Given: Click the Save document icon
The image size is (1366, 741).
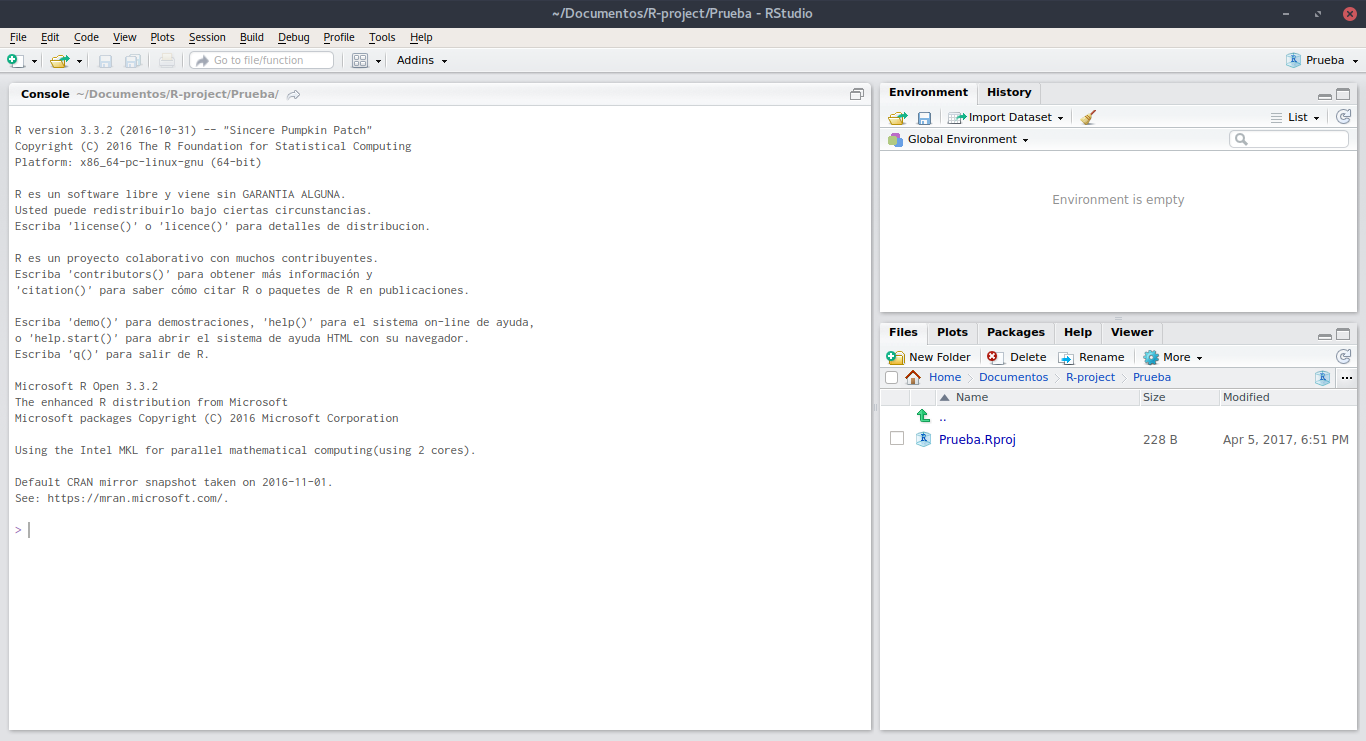Looking at the screenshot, I should point(105,61).
